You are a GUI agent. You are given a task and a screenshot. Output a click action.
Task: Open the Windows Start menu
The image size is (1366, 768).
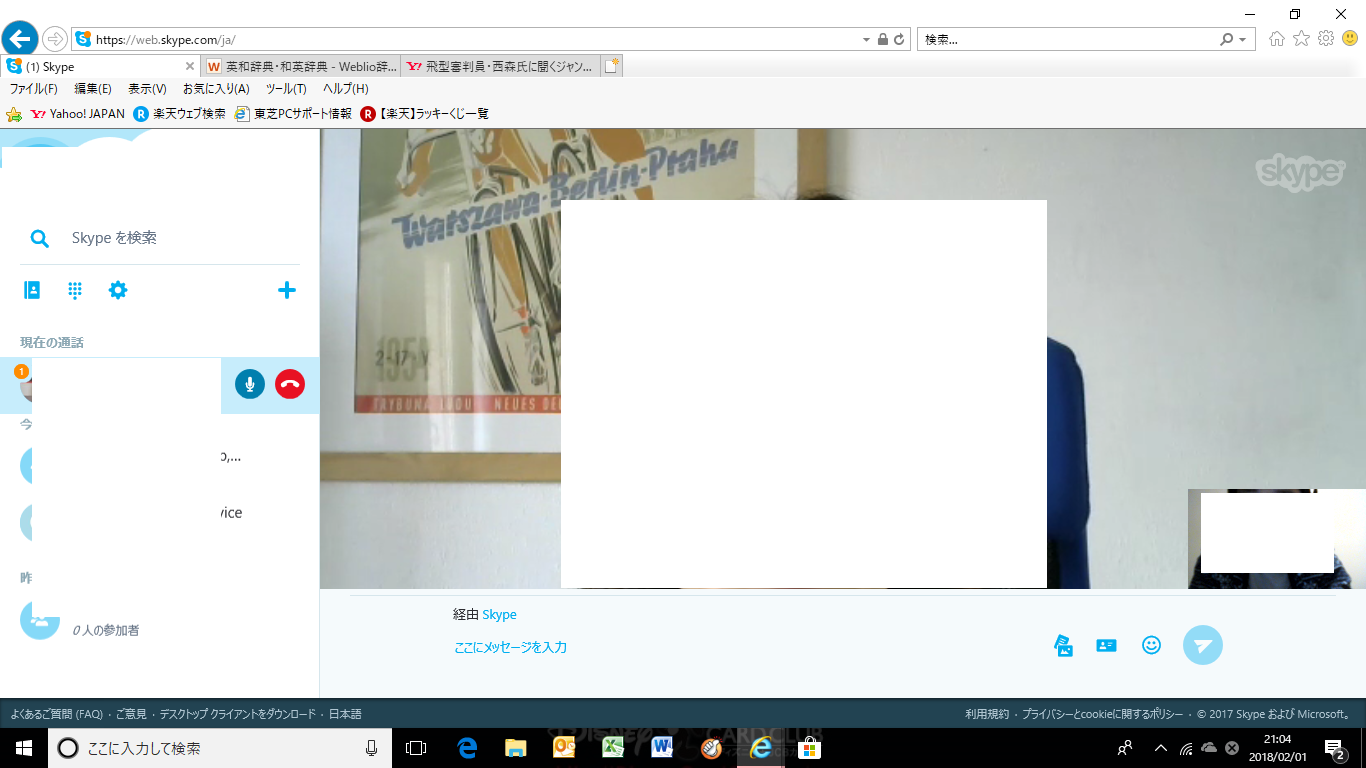pyautogui.click(x=24, y=748)
